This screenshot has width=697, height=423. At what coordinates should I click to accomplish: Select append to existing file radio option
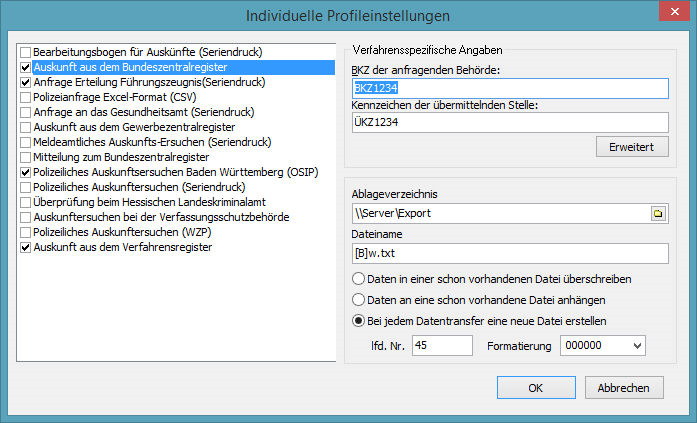tap(358, 300)
